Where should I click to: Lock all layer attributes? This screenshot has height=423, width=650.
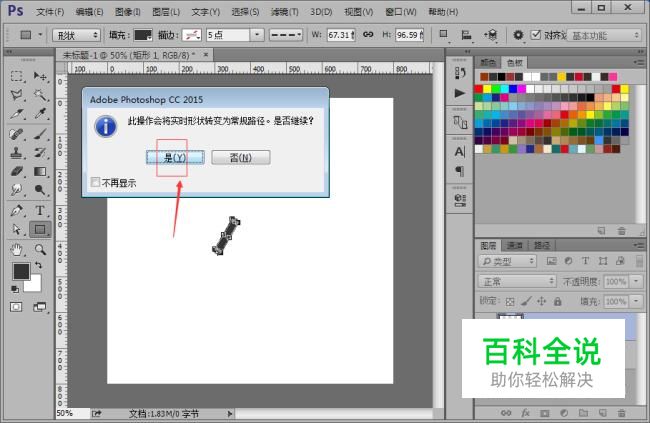coord(558,301)
